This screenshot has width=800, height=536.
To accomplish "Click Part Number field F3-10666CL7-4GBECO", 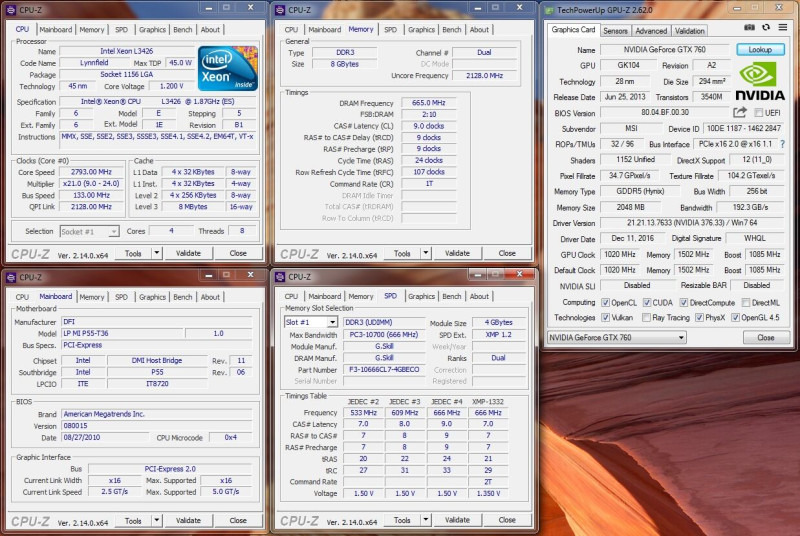I will tap(384, 370).
